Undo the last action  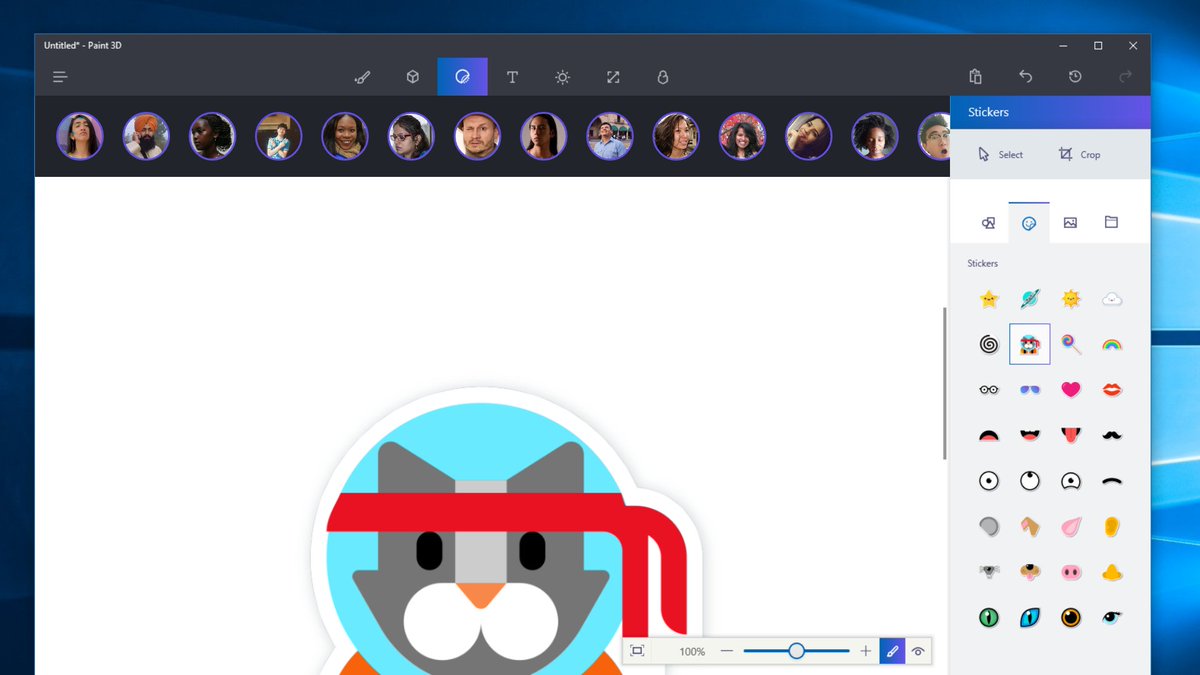tap(1025, 77)
